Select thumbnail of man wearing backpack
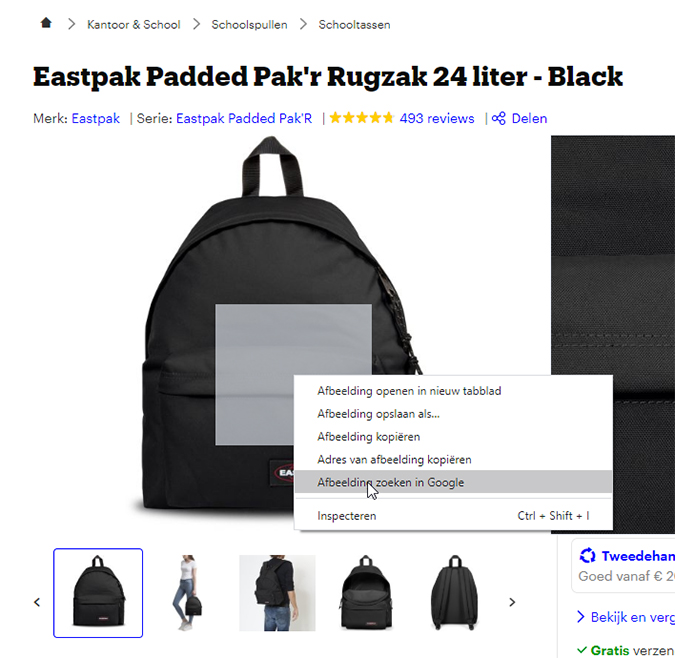The image size is (675, 658). pyautogui.click(x=277, y=593)
